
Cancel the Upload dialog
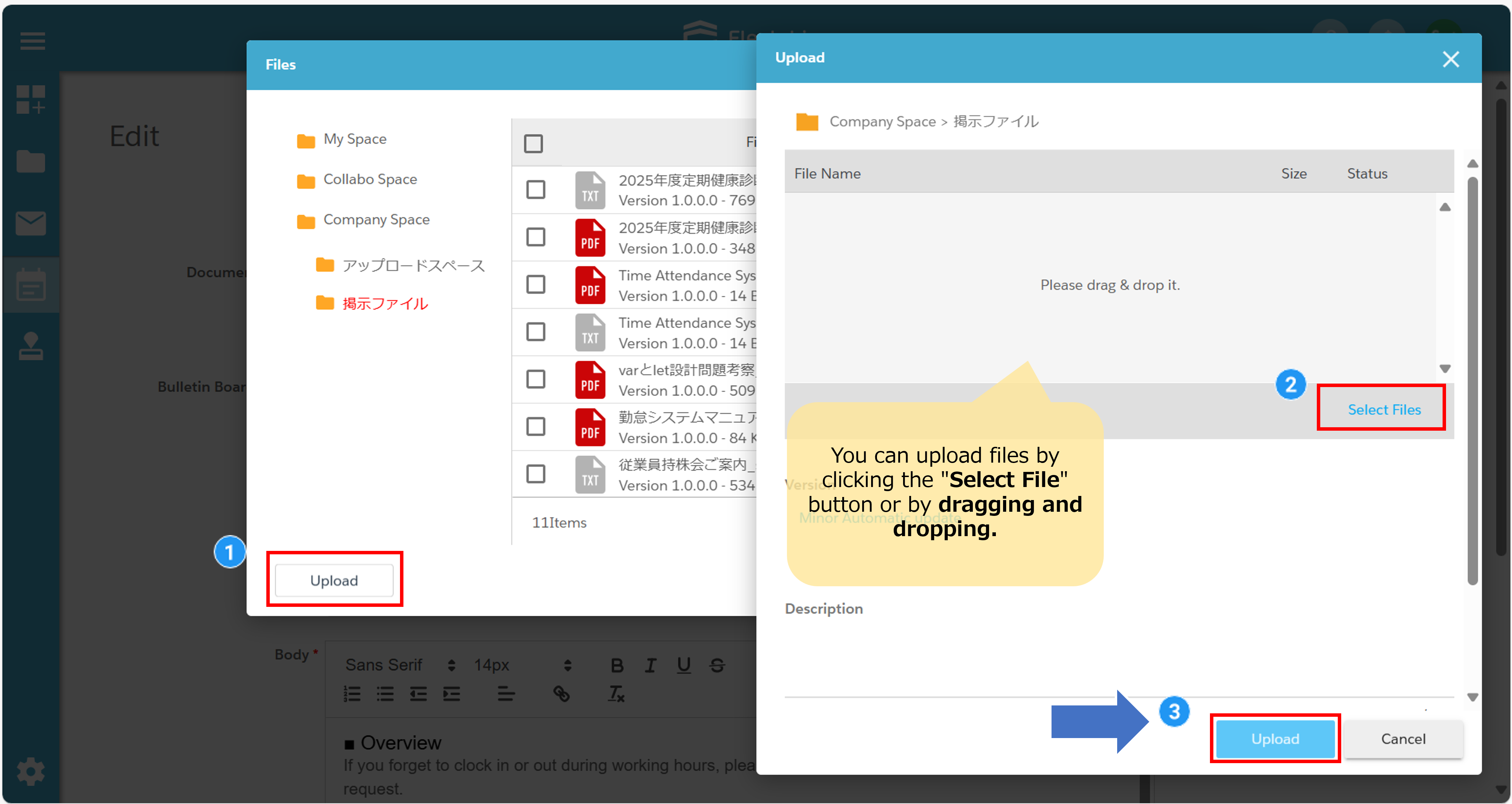pyautogui.click(x=1403, y=739)
